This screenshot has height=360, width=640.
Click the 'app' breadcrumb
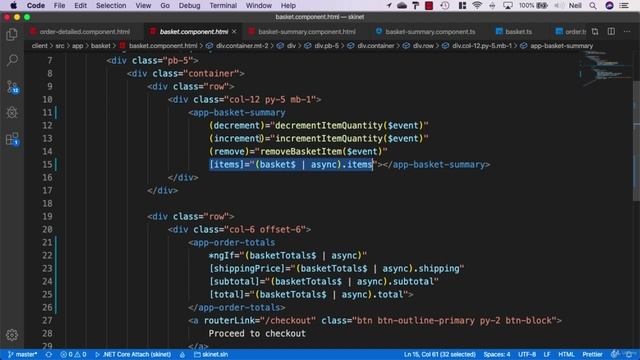77,46
